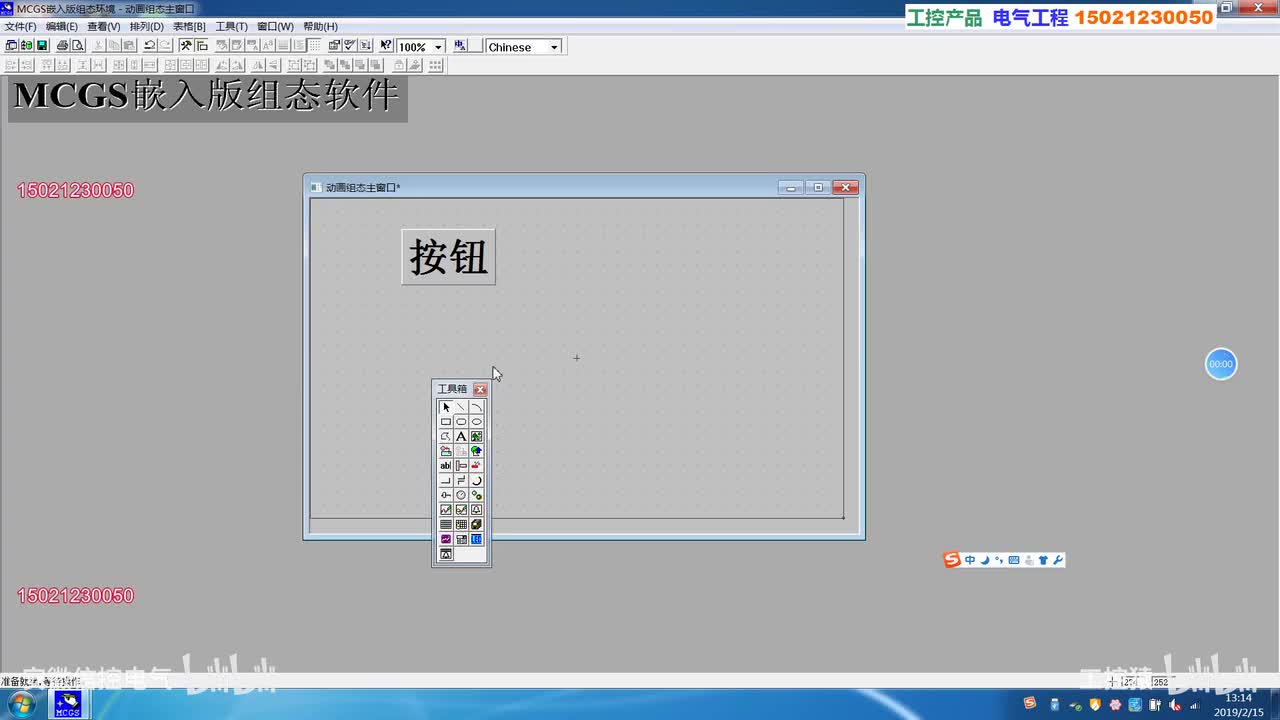1280x720 pixels.
Task: Select the list rows tool in toolbox
Action: (446, 524)
